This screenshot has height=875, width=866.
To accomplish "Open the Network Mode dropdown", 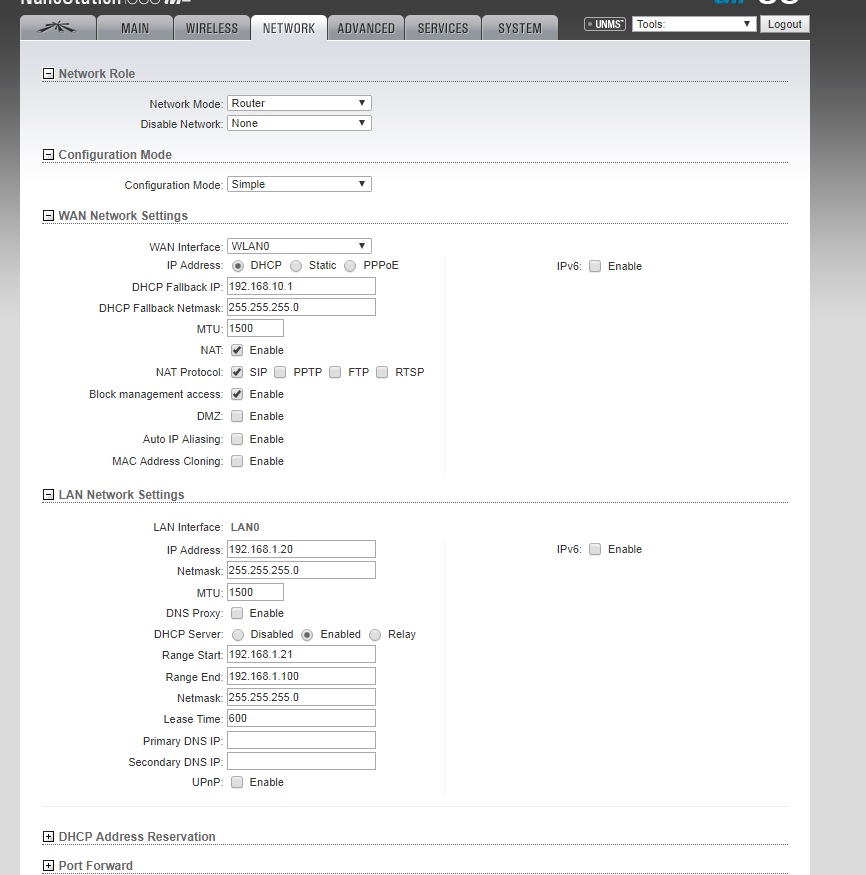I will pyautogui.click(x=299, y=103).
